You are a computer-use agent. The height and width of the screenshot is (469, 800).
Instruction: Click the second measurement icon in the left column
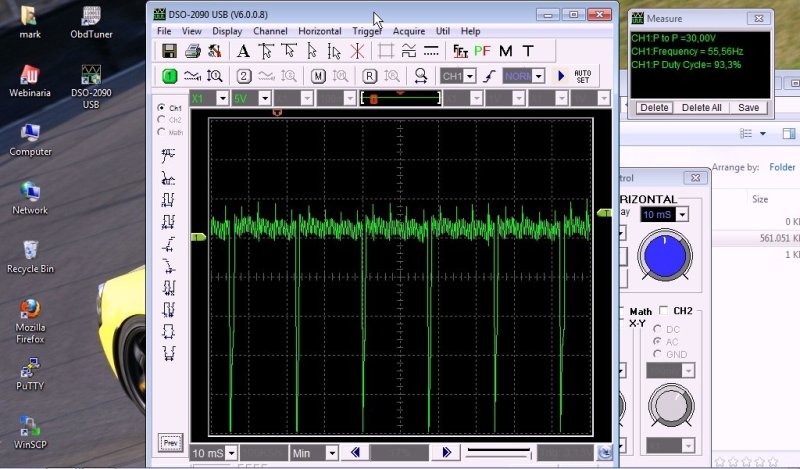click(168, 178)
